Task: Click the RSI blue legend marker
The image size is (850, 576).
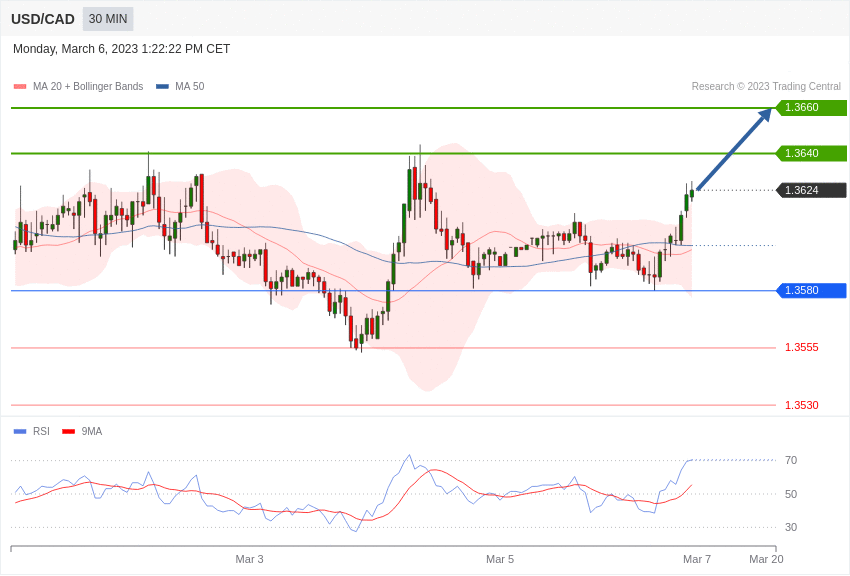Action: tap(20, 431)
